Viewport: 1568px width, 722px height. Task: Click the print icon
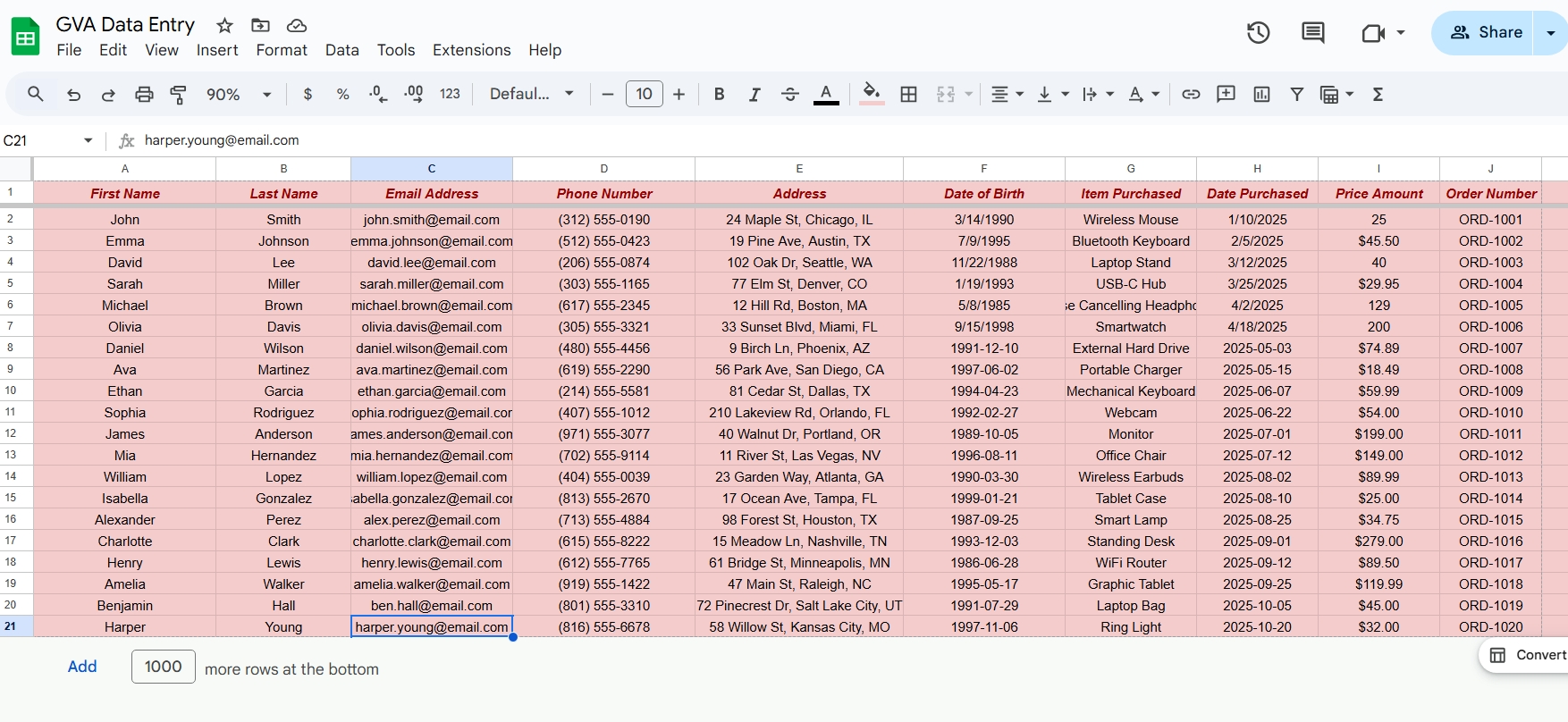point(144,95)
